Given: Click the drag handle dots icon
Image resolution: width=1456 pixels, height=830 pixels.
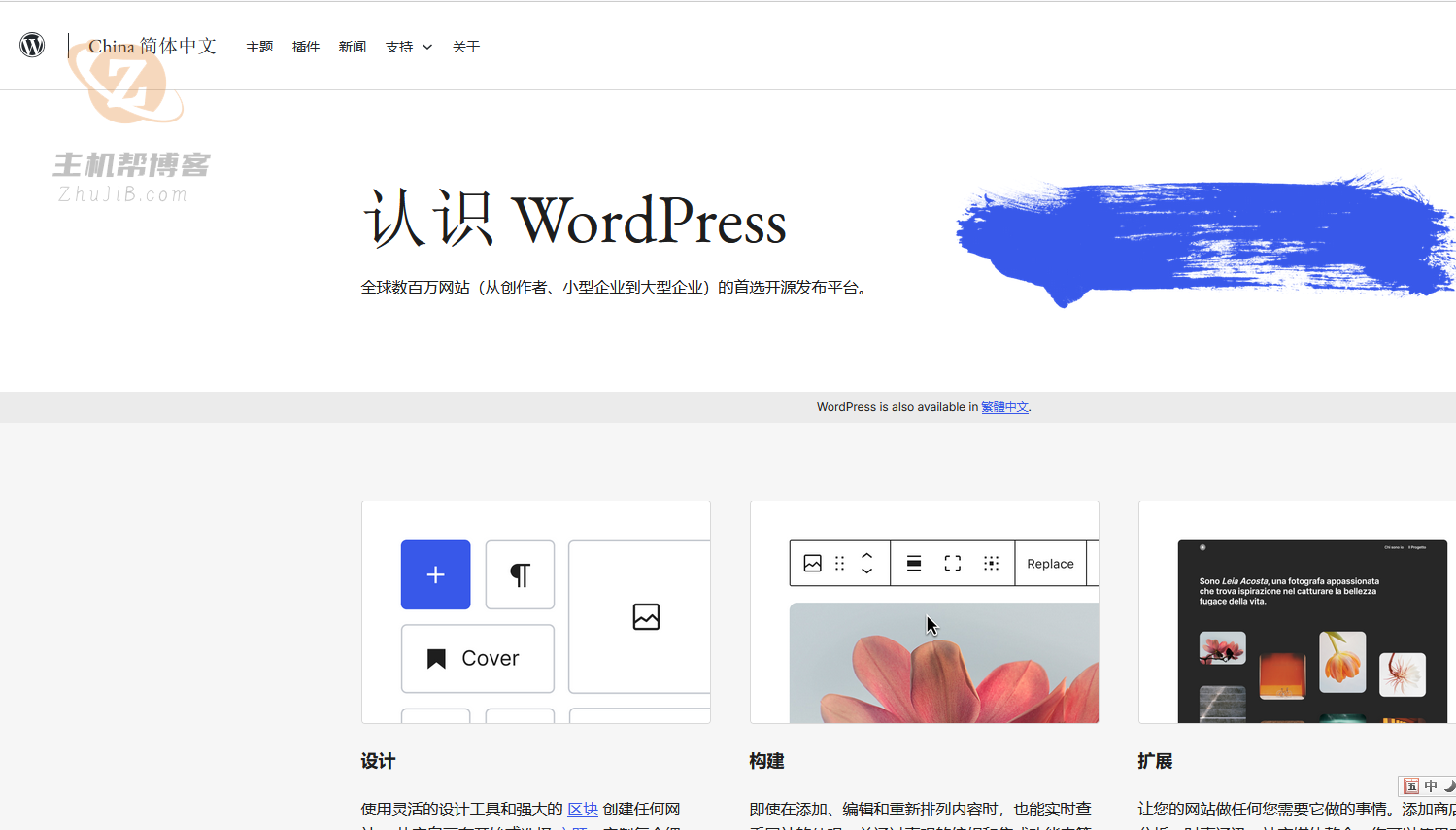Looking at the screenshot, I should tap(840, 564).
